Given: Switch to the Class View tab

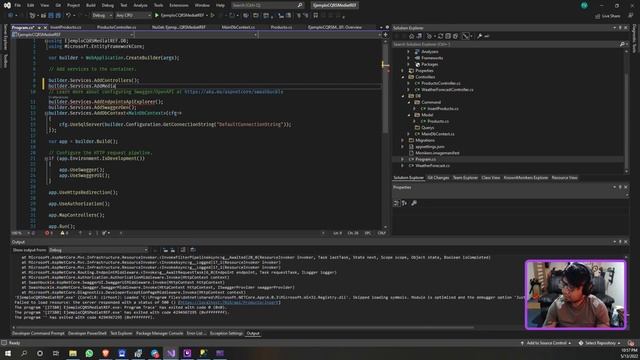Looking at the screenshot, I should pos(490,178).
